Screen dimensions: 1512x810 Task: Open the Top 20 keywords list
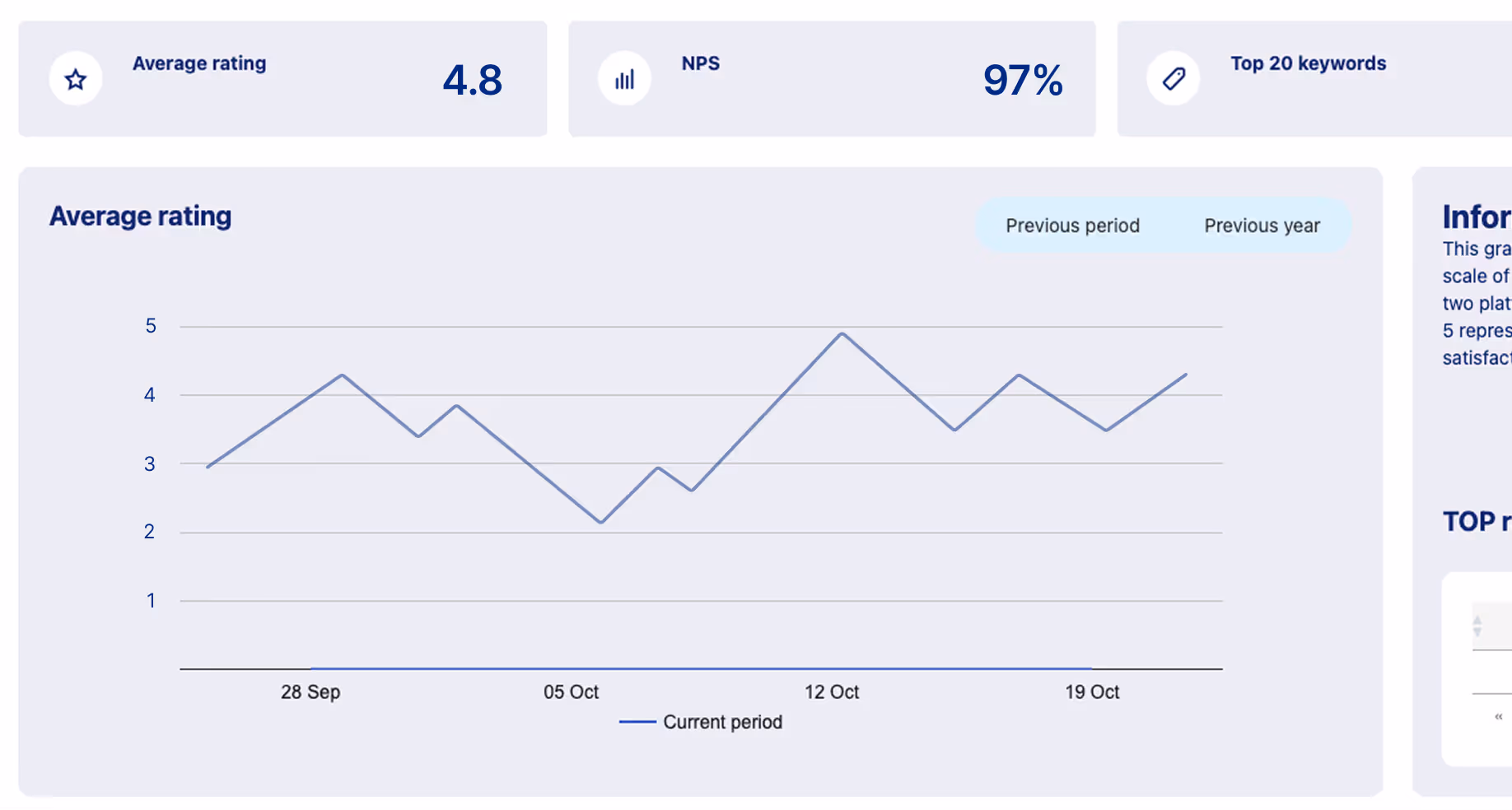[x=1308, y=63]
